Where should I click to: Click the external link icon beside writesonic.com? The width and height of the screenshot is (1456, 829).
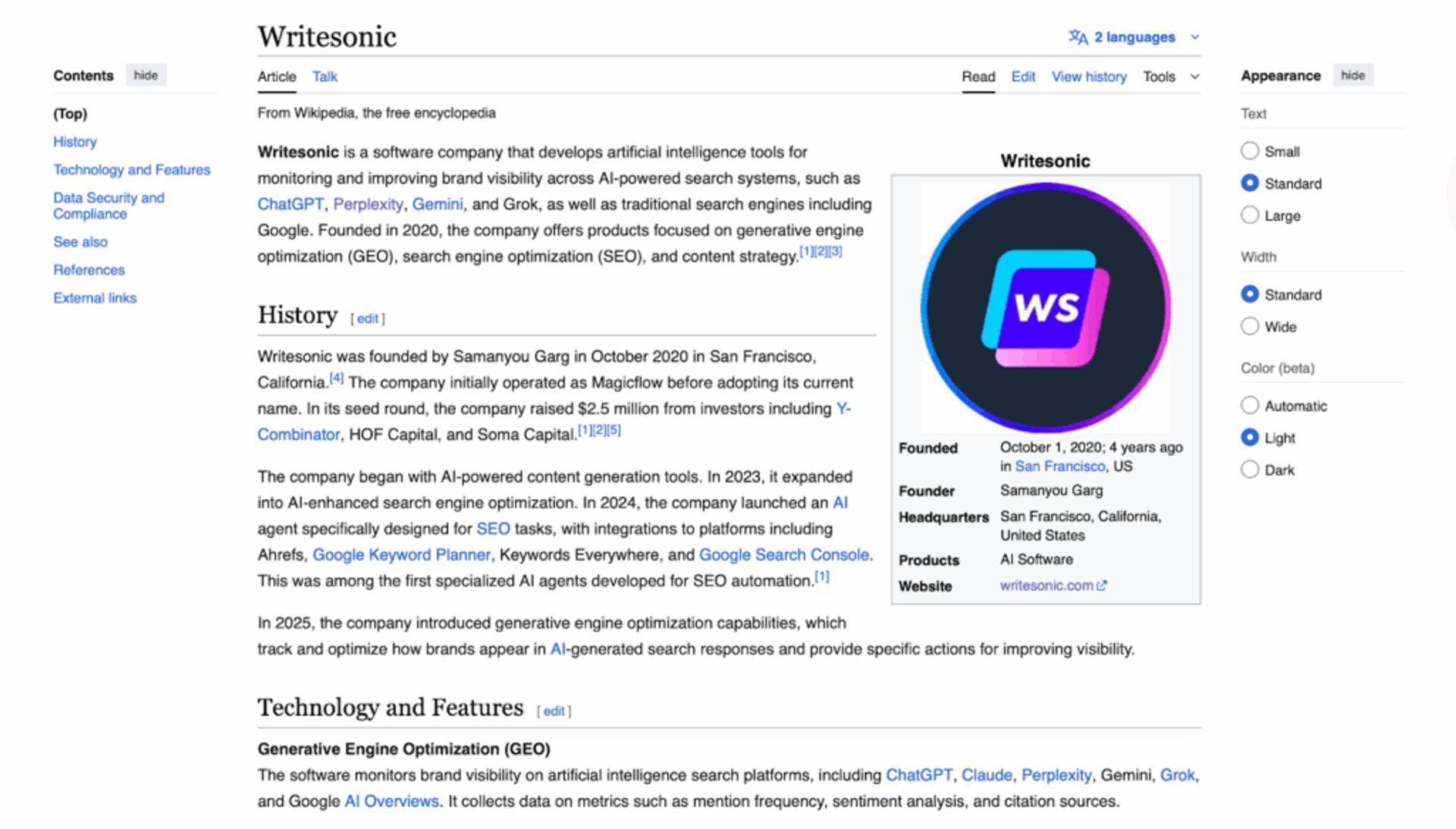click(1102, 586)
